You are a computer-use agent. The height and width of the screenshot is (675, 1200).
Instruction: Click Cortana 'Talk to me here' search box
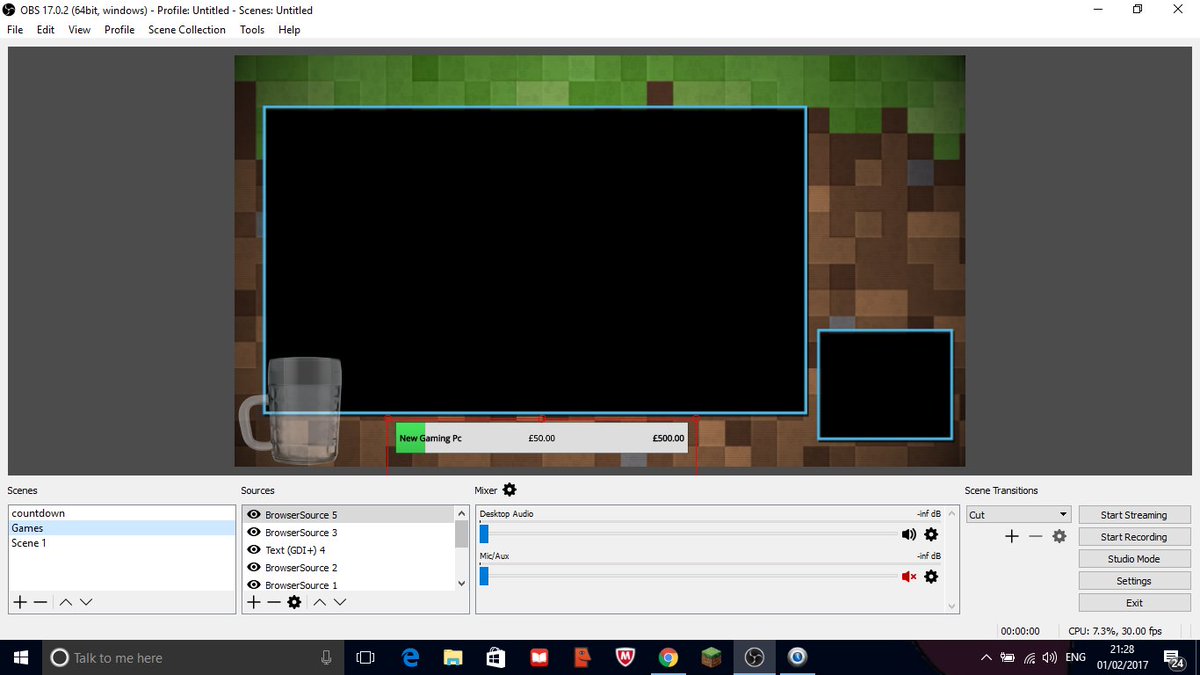(194, 657)
